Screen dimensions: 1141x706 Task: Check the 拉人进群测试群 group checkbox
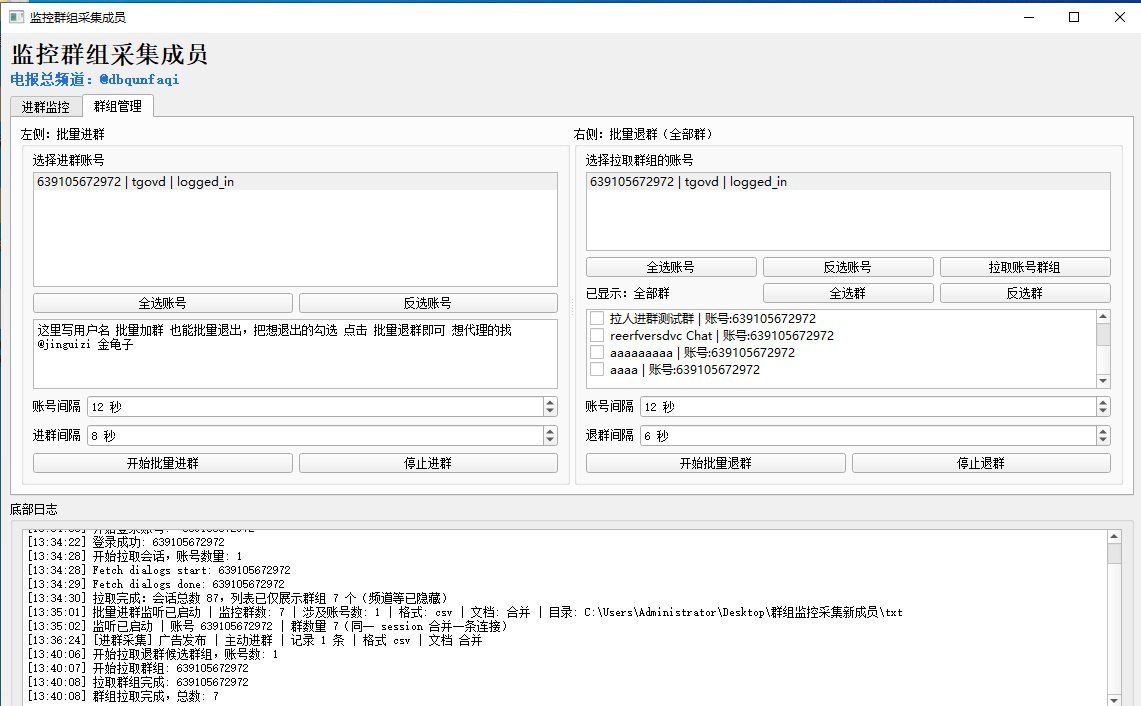point(595,317)
